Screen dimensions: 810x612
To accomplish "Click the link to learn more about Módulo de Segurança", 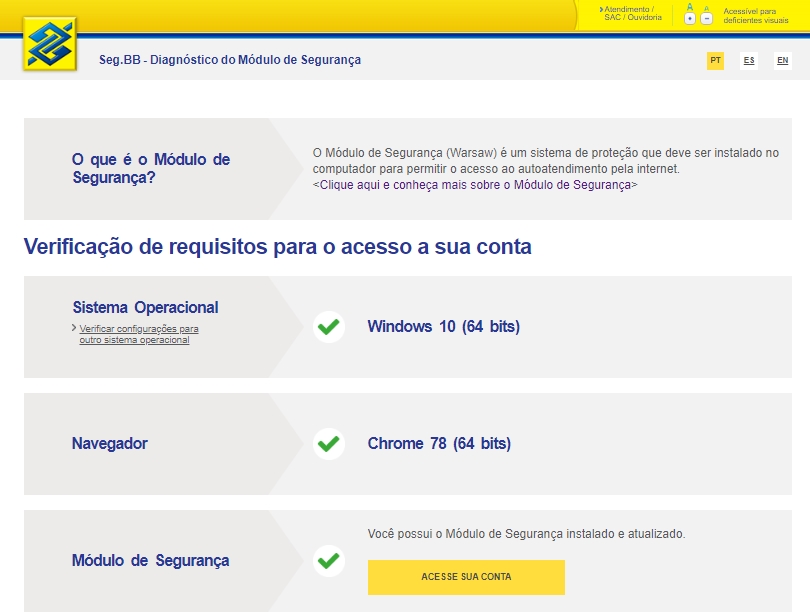I will click(x=475, y=185).
